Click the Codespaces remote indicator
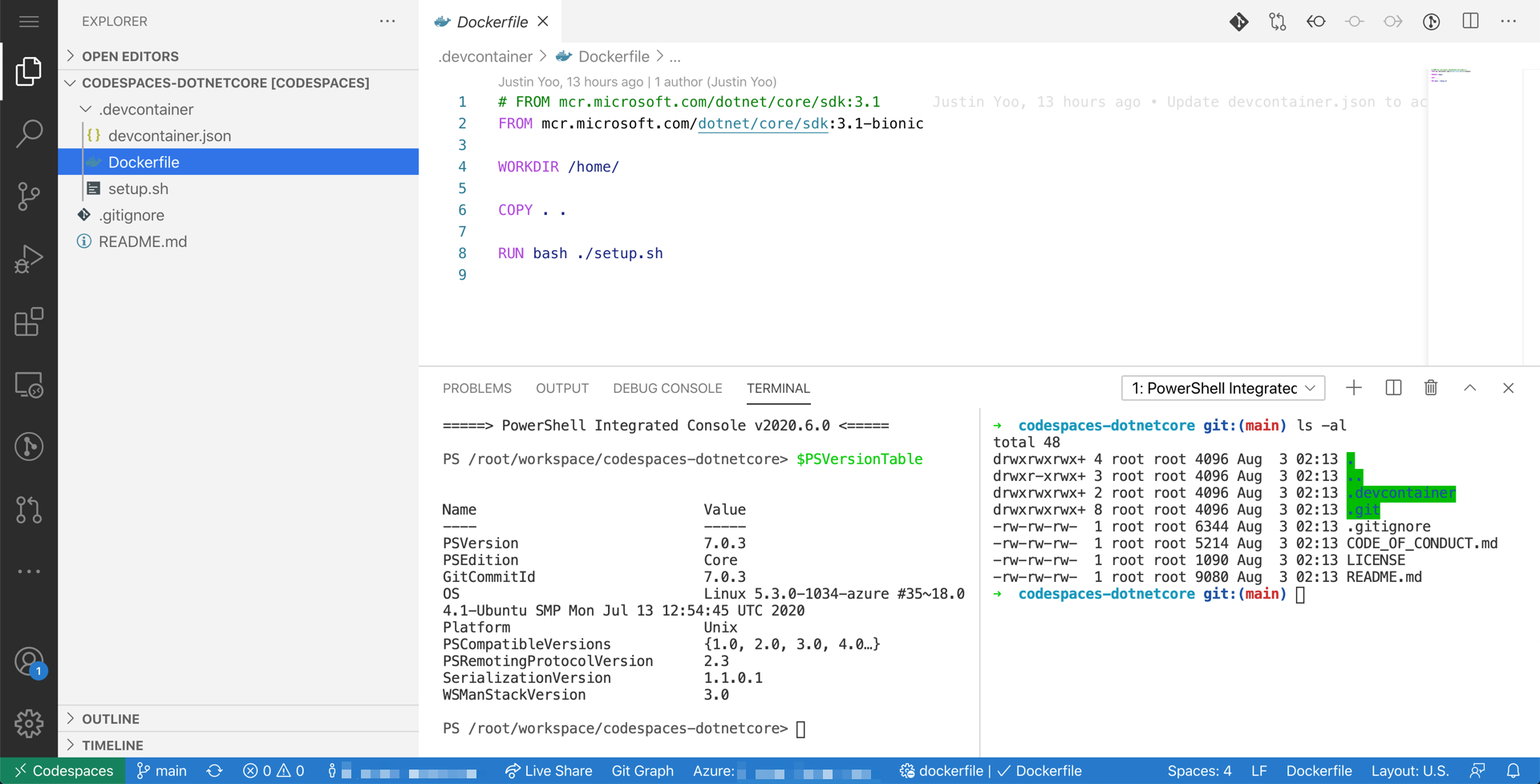Image resolution: width=1540 pixels, height=784 pixels. pos(63,771)
